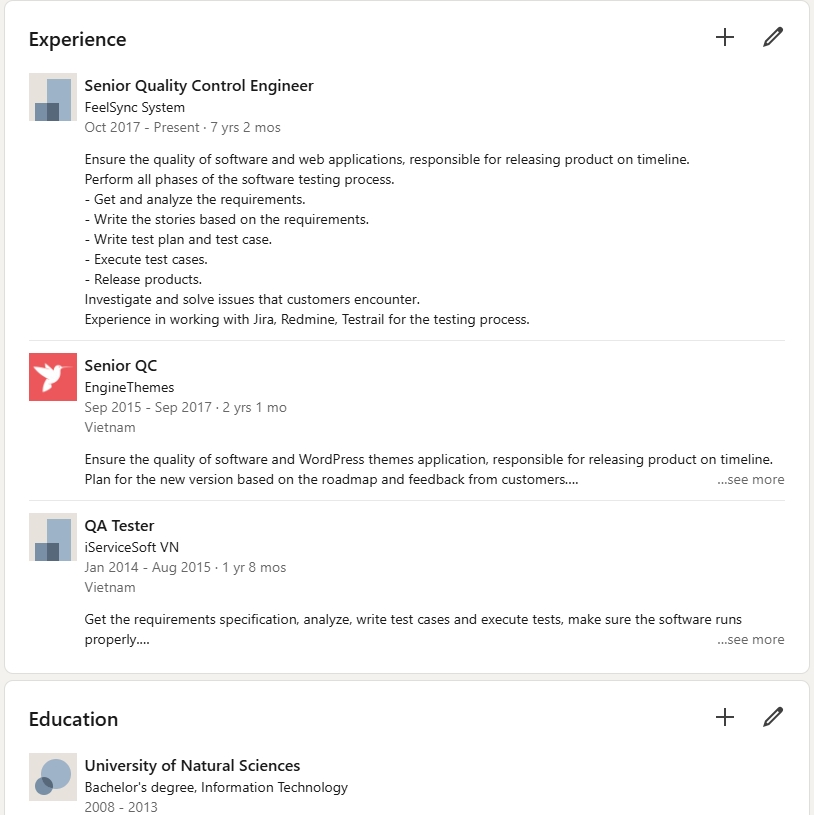Select the FeelSync System company name
Image resolution: width=814 pixels, height=815 pixels.
(x=135, y=107)
